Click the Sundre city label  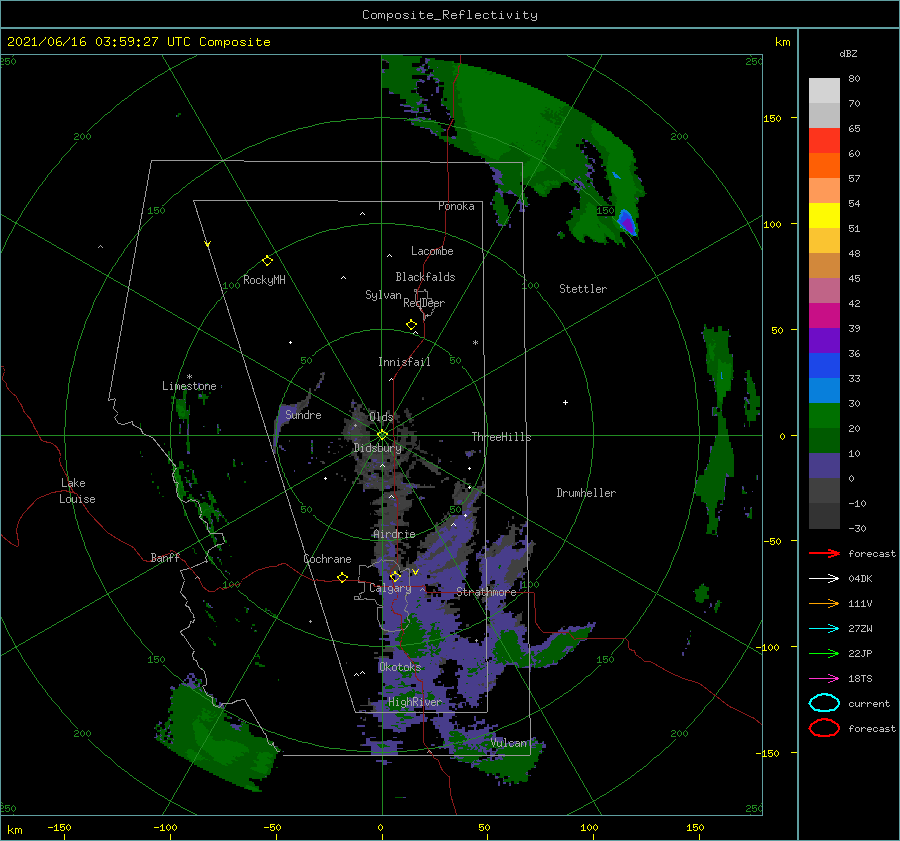303,414
